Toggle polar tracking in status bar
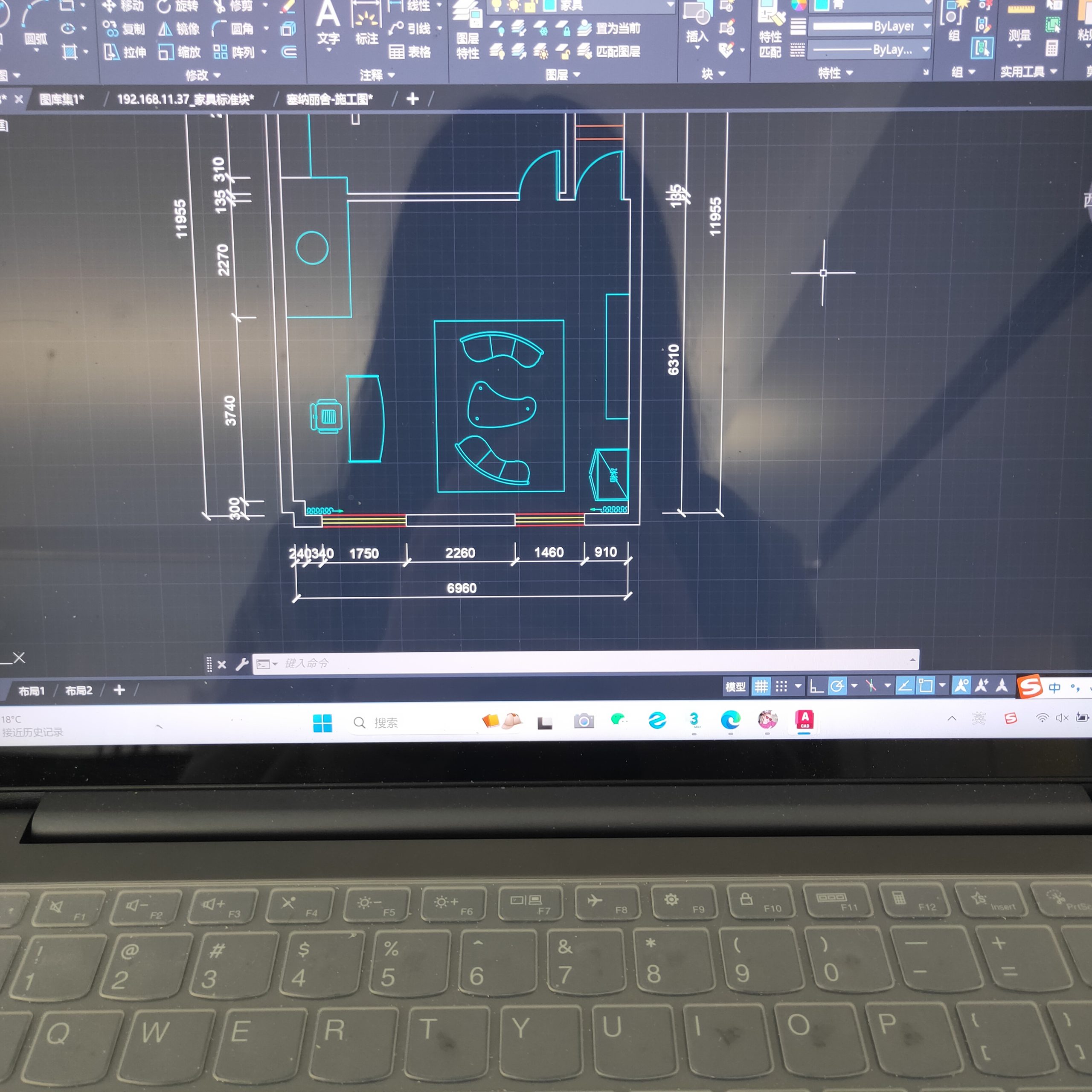The height and width of the screenshot is (1092, 1092). coord(837,686)
